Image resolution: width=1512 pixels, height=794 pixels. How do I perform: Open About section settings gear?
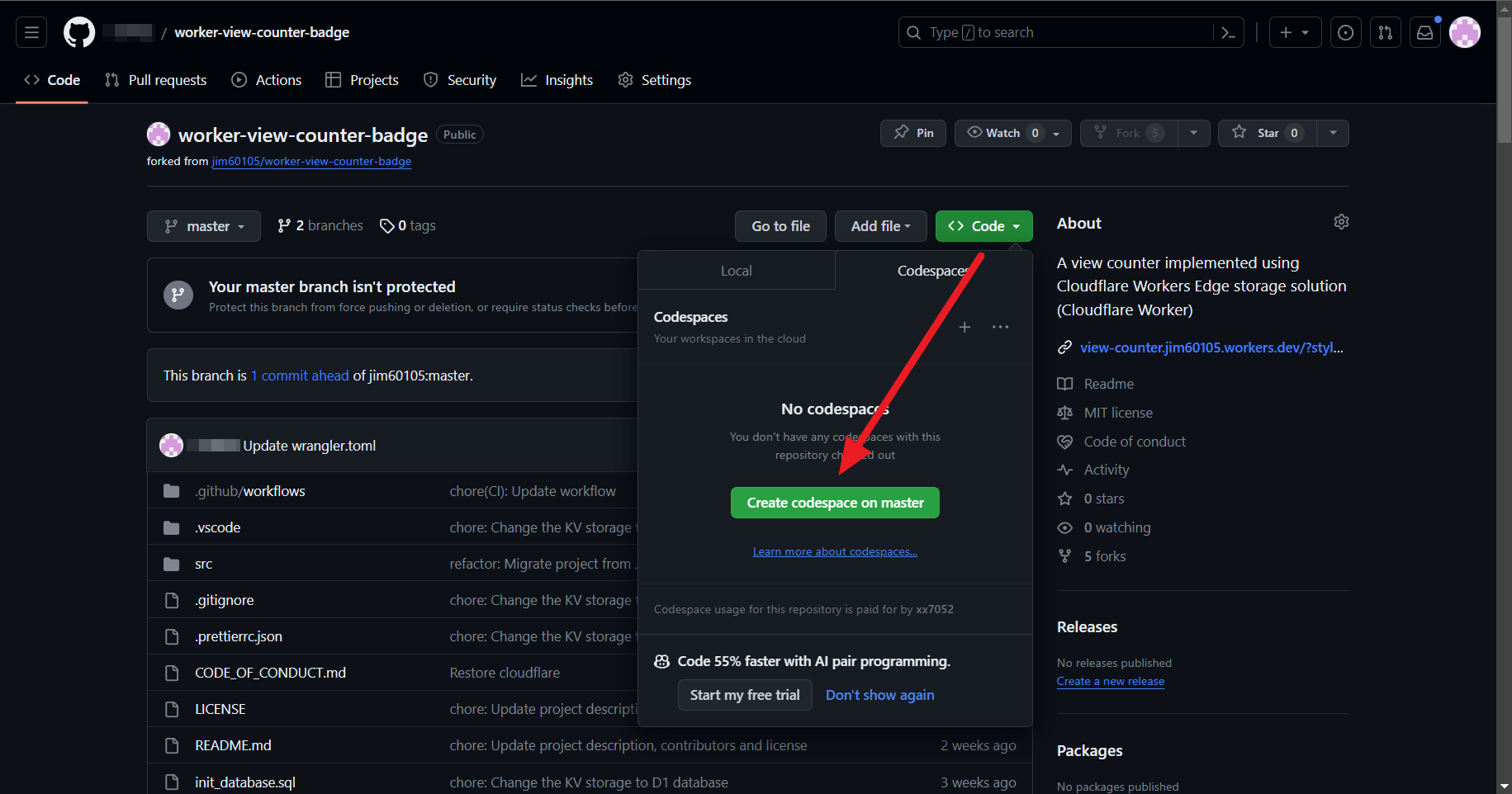1341,222
